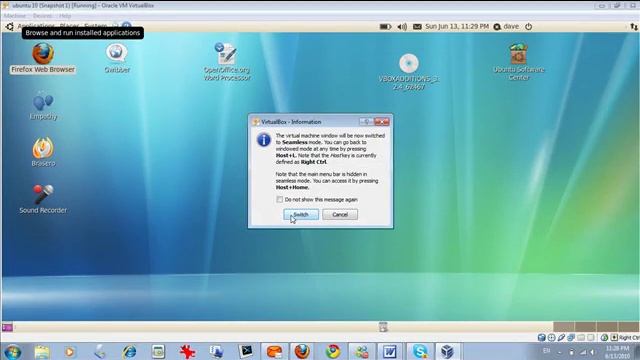Click VirtualBox hard disk activity status icon

pyautogui.click(x=541, y=338)
